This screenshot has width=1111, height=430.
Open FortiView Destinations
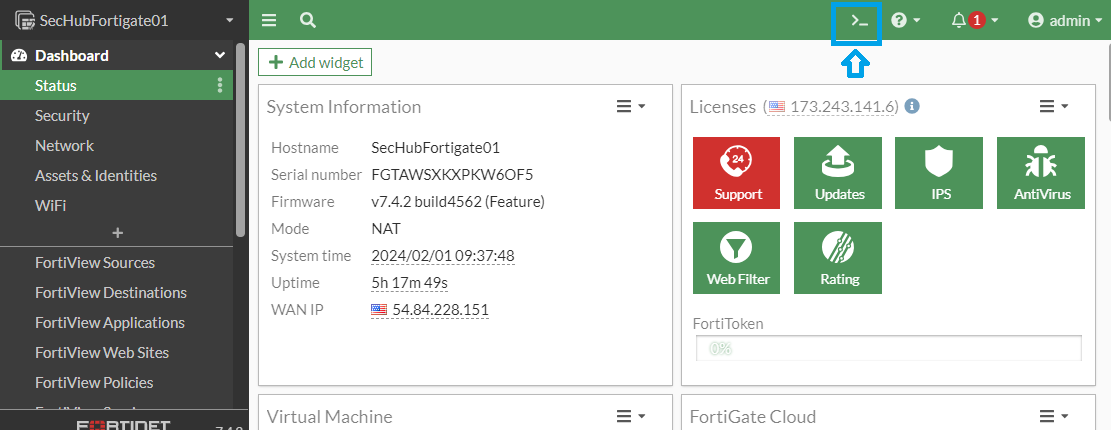tap(111, 293)
